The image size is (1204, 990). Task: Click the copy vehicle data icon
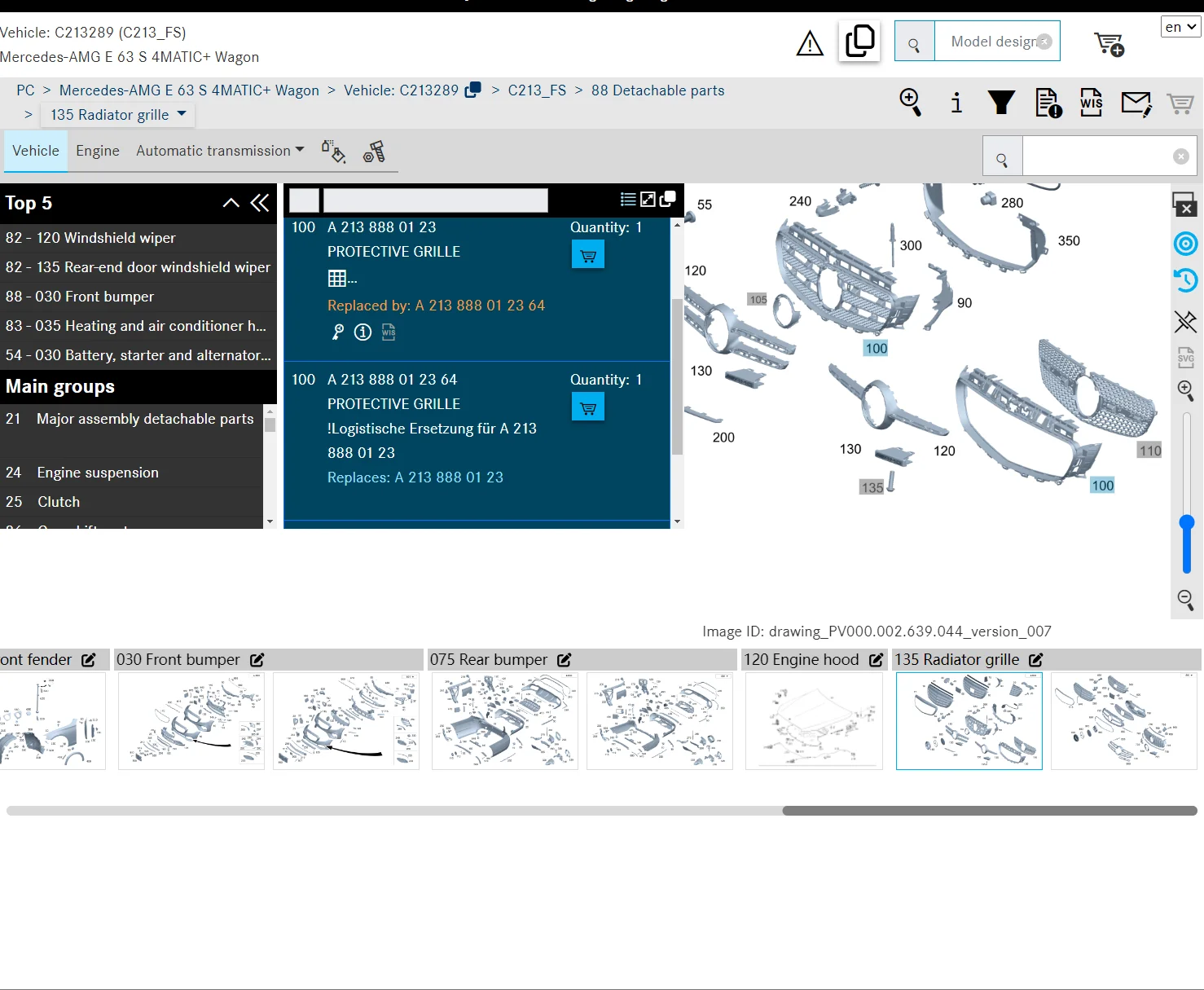tap(859, 41)
